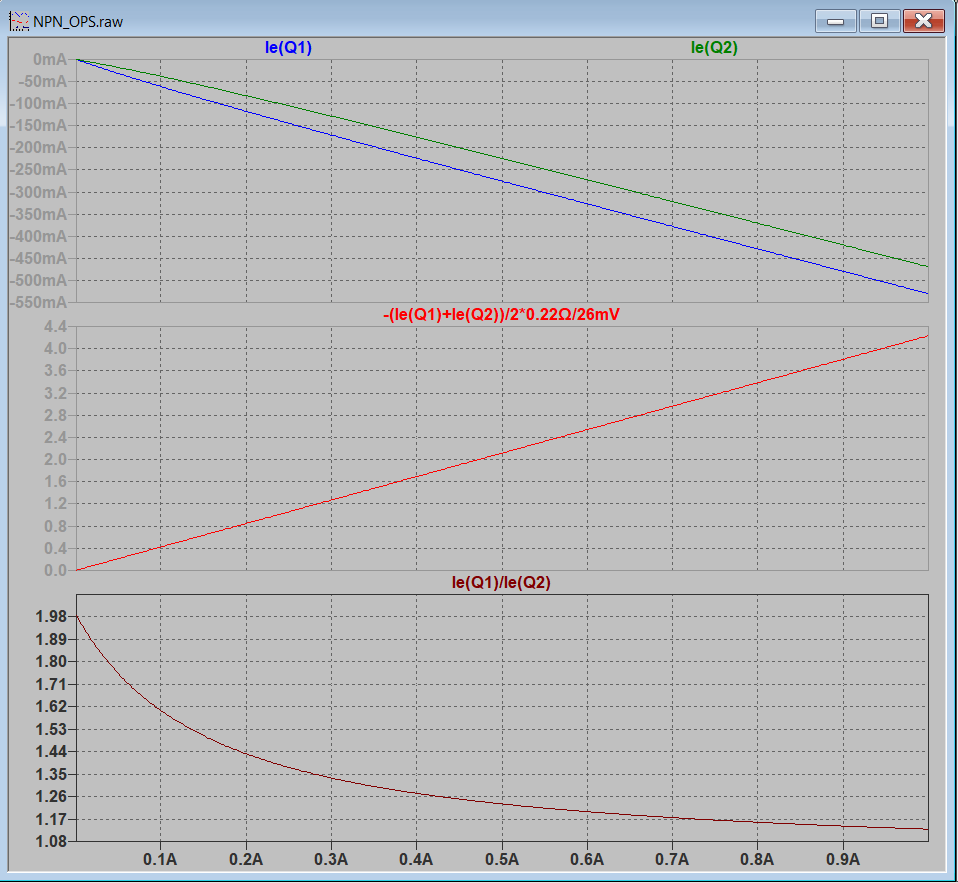The height and width of the screenshot is (883, 958).
Task: Click the Ie(Q2) green trace label
Action: coord(714,48)
